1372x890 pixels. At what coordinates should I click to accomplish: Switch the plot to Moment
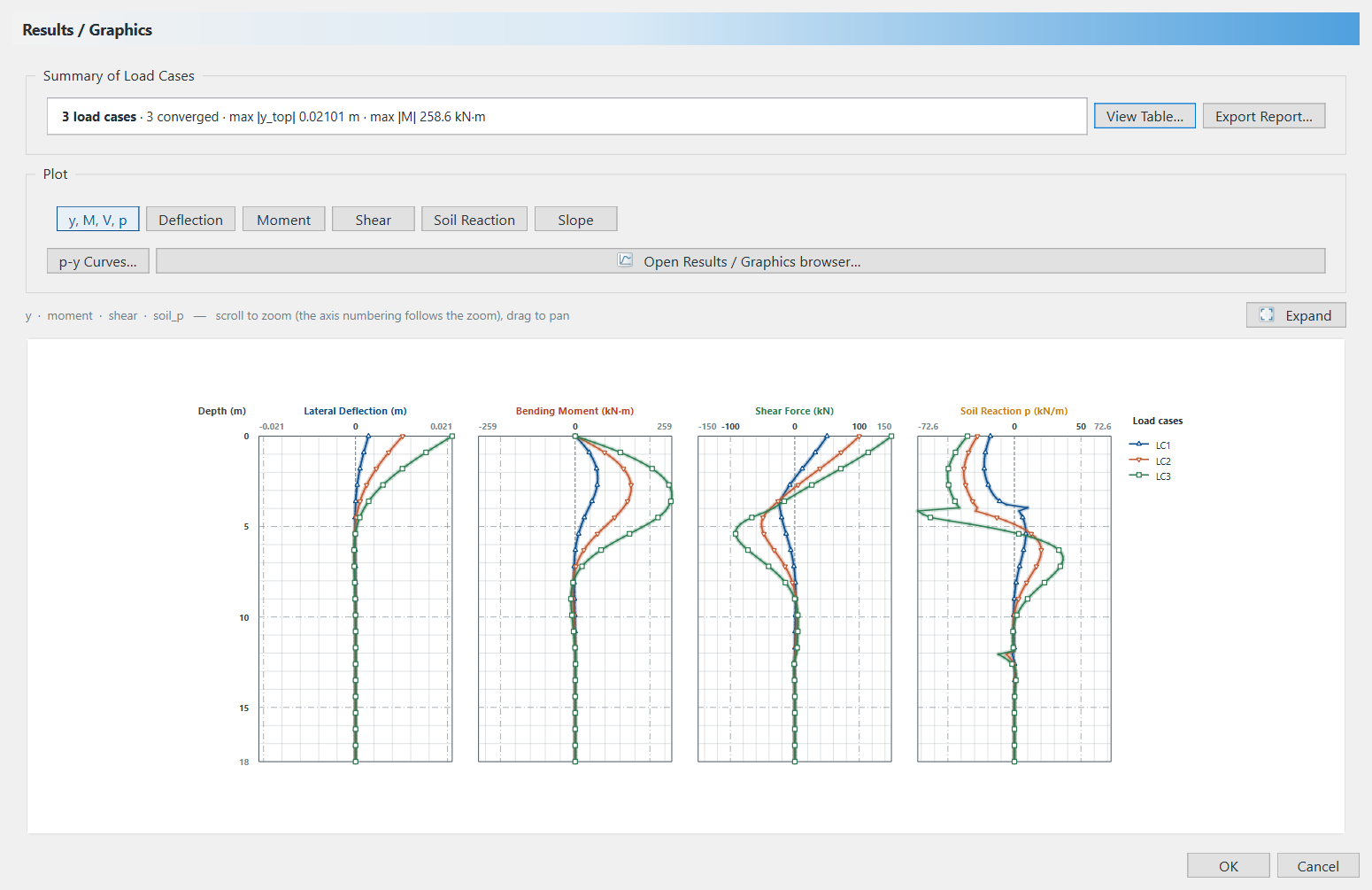(283, 220)
